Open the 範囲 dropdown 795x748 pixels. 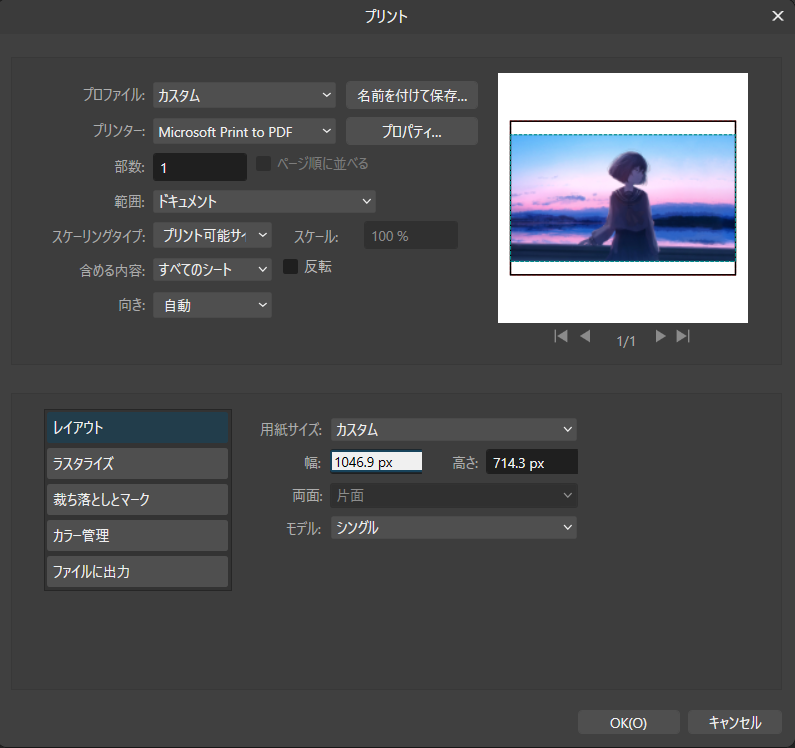pyautogui.click(x=264, y=202)
